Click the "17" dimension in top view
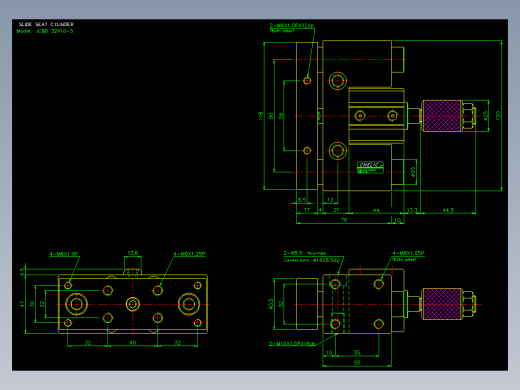This screenshot has height=390, width=520. 307,210
